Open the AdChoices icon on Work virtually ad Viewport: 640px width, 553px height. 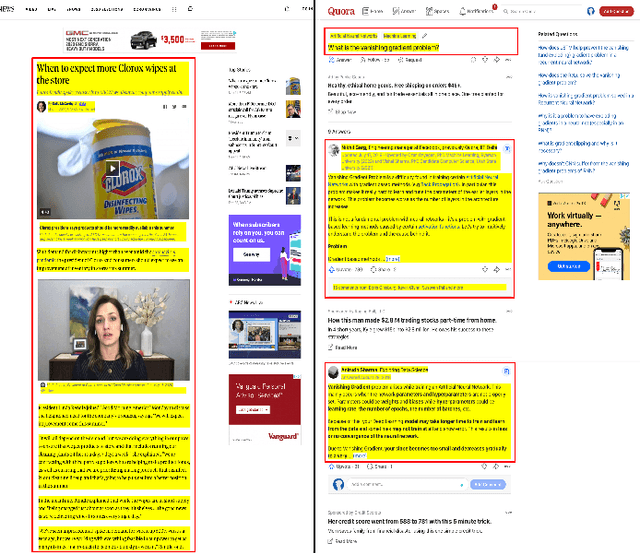point(626,195)
